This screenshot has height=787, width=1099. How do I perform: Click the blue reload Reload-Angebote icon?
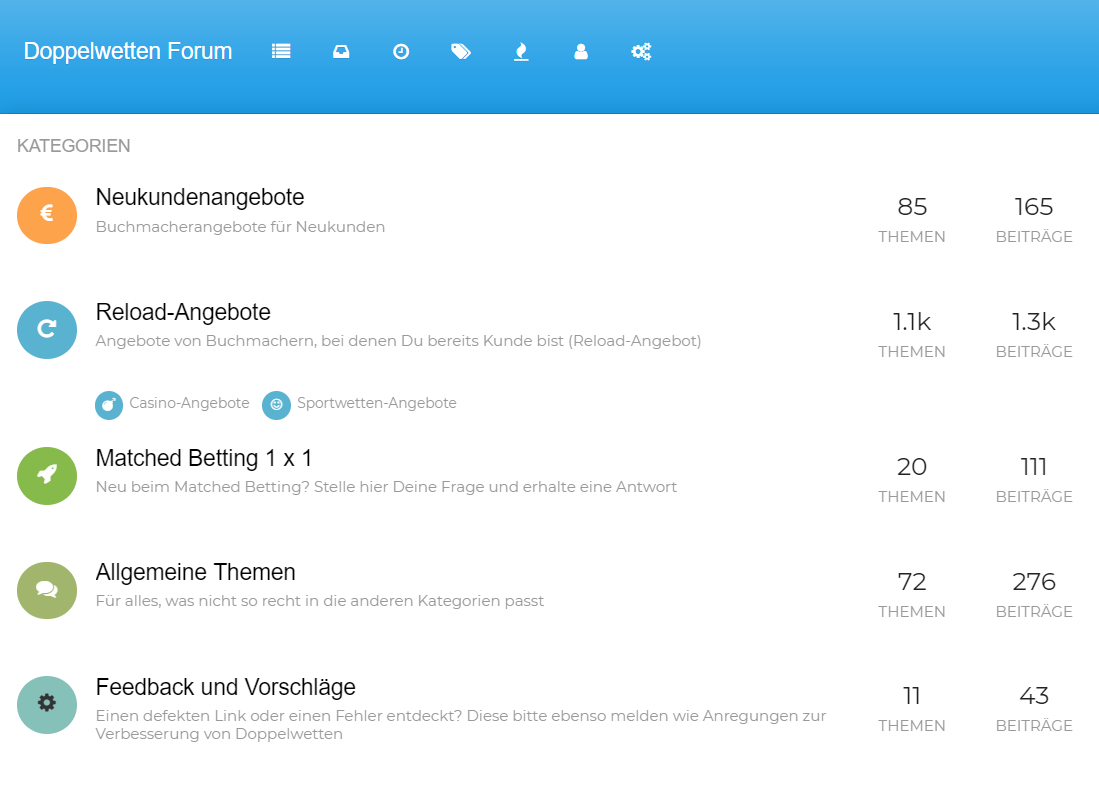47,329
